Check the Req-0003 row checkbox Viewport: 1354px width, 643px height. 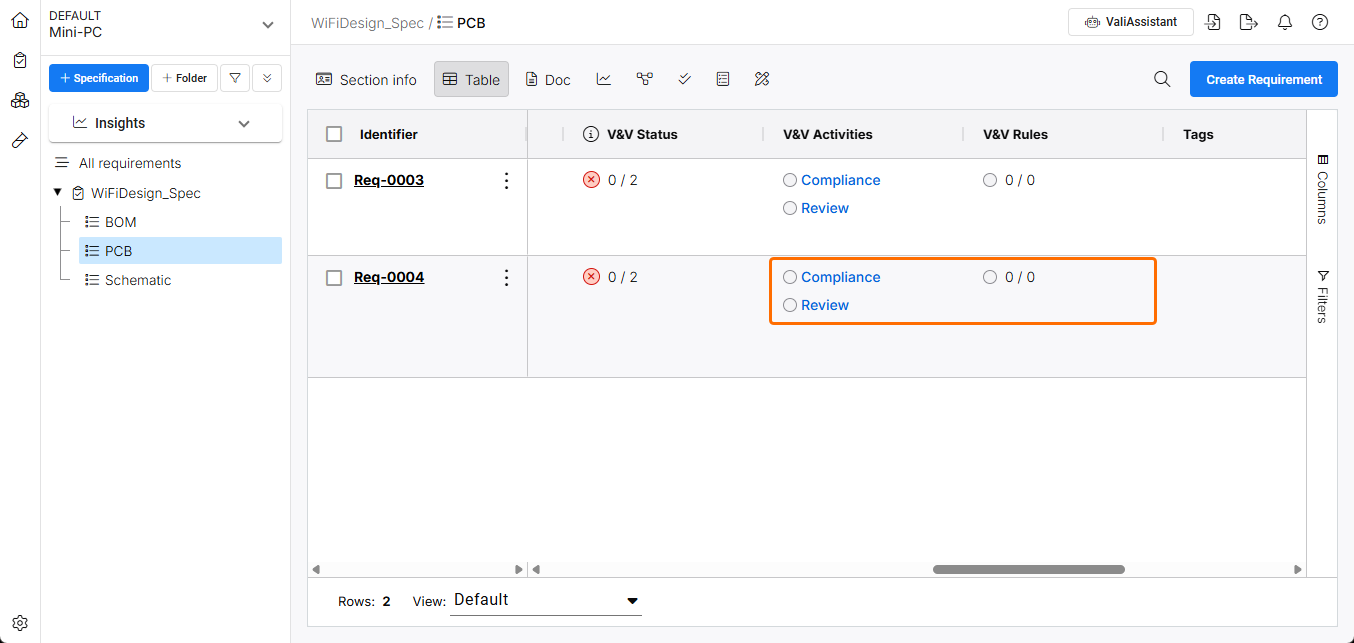(x=335, y=181)
